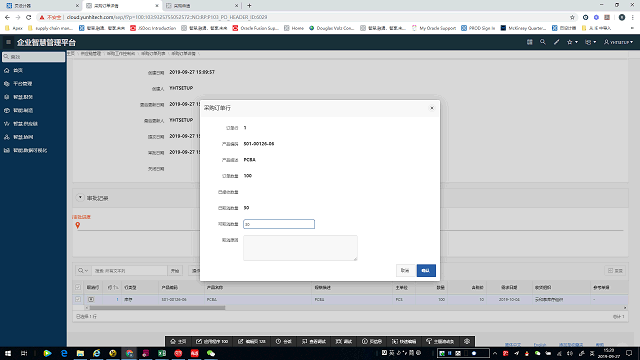Open the taskbar notification center icon

[x=629, y=353]
